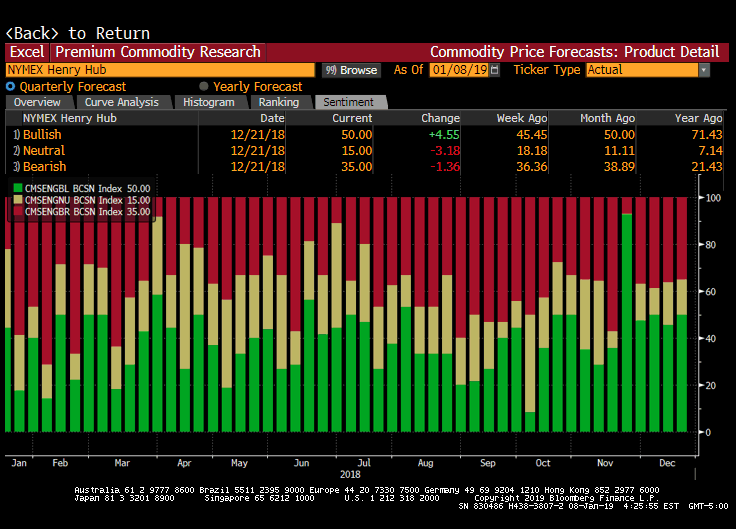
Task: Click the Month Ago column header
Action: point(607,118)
